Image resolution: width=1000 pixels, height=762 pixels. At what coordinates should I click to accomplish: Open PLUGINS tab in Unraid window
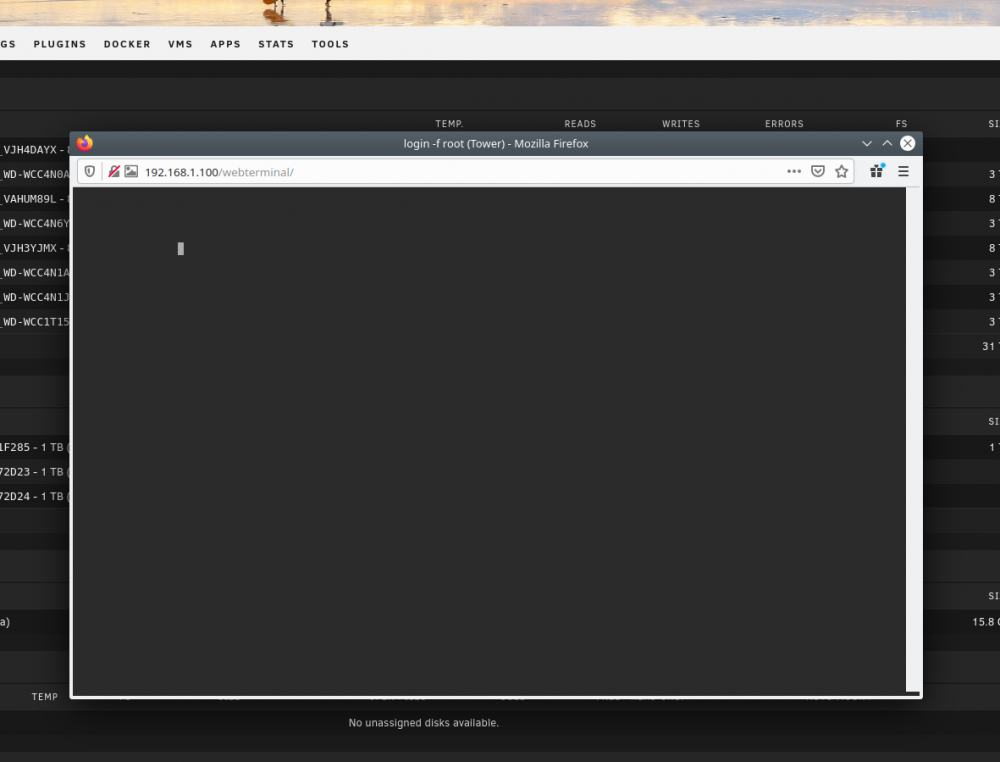(x=60, y=44)
